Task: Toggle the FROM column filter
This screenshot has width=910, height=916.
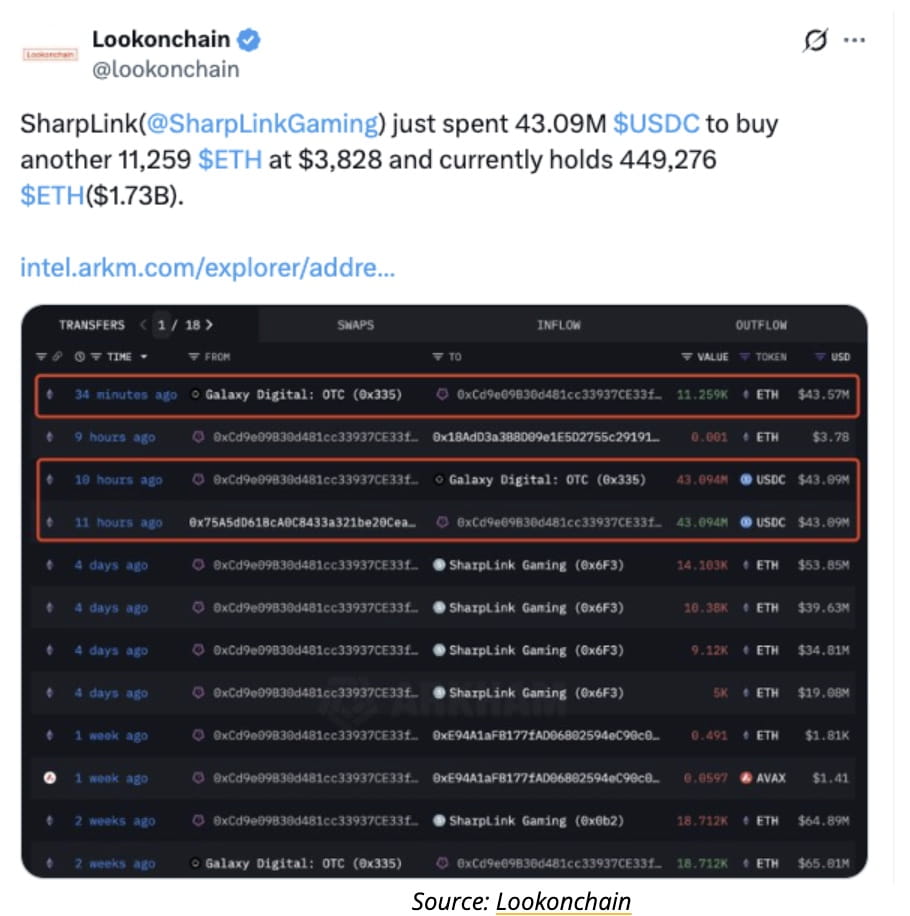Action: 194,356
